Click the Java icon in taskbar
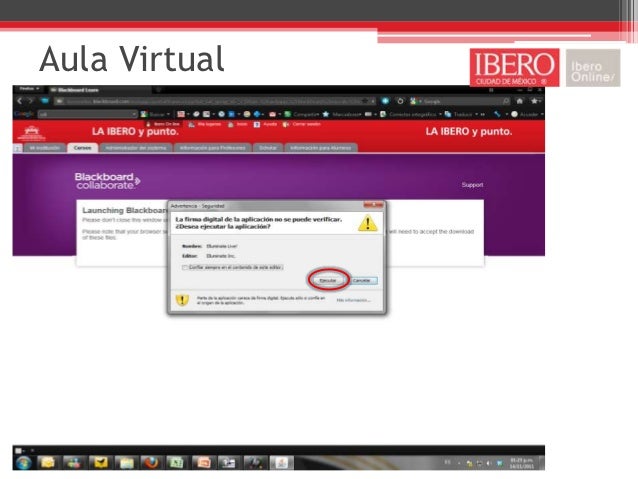Viewport: 638px width, 479px height. (x=281, y=463)
